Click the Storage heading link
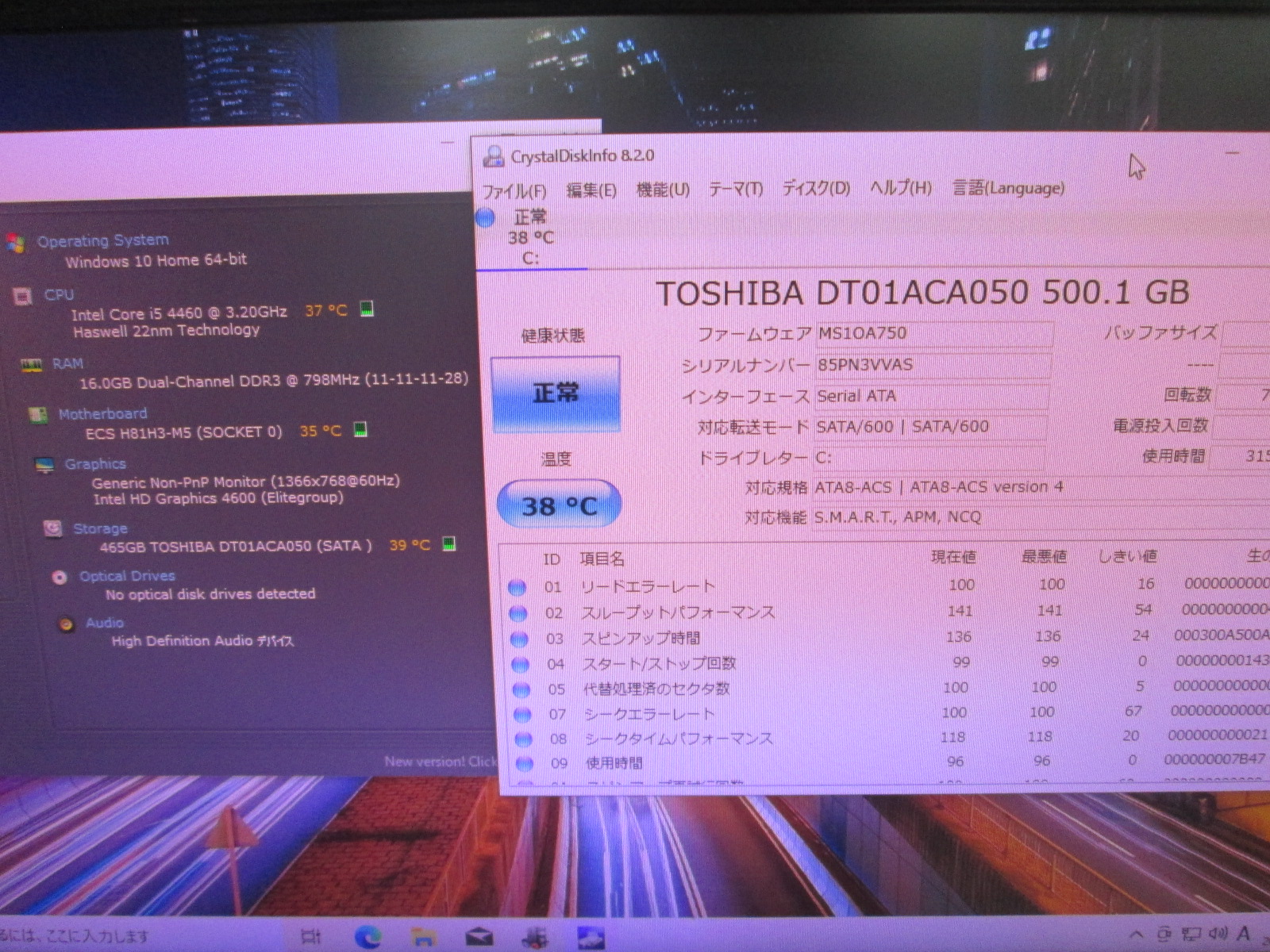The image size is (1270, 952). (x=100, y=528)
